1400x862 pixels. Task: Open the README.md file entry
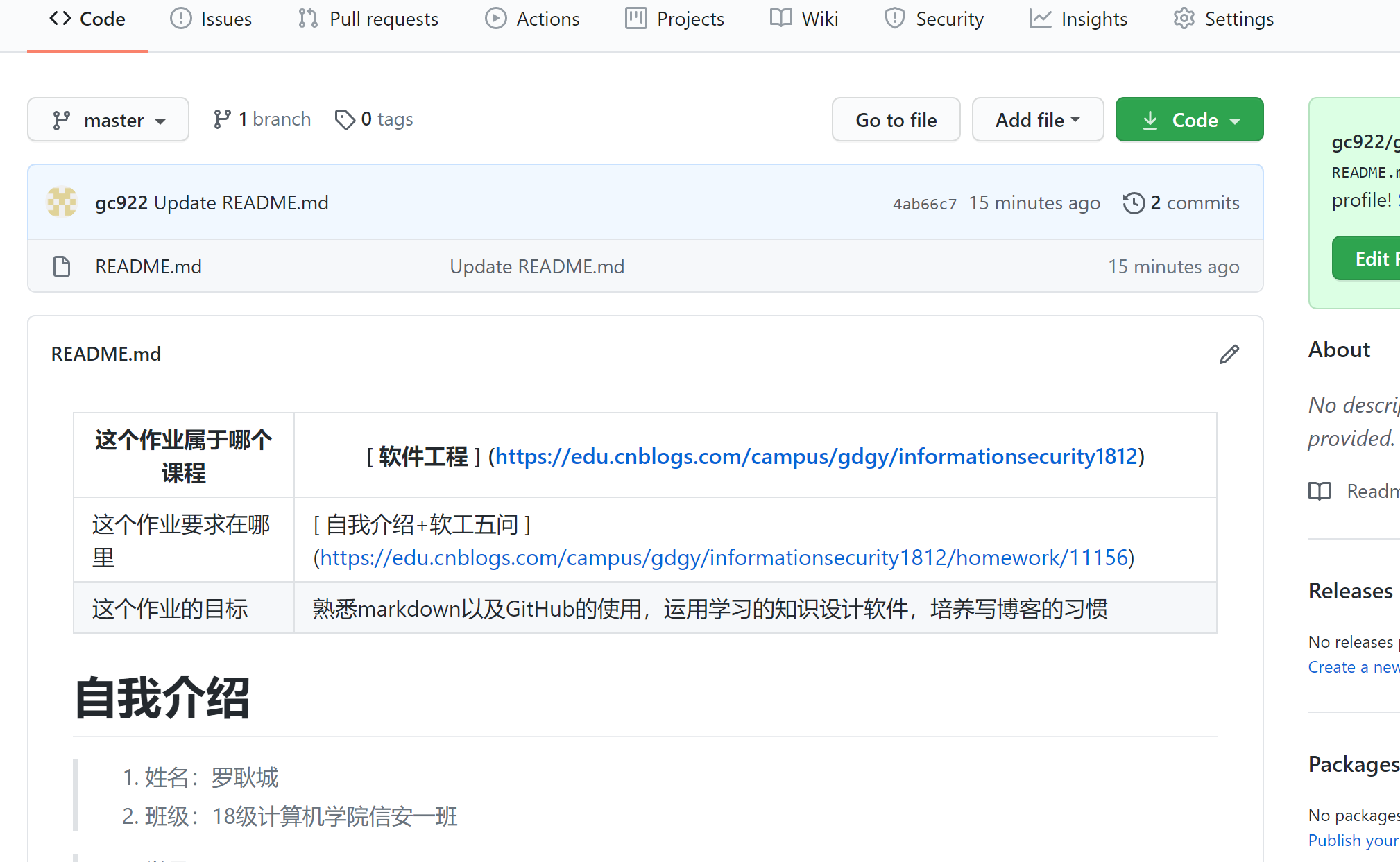coord(148,266)
